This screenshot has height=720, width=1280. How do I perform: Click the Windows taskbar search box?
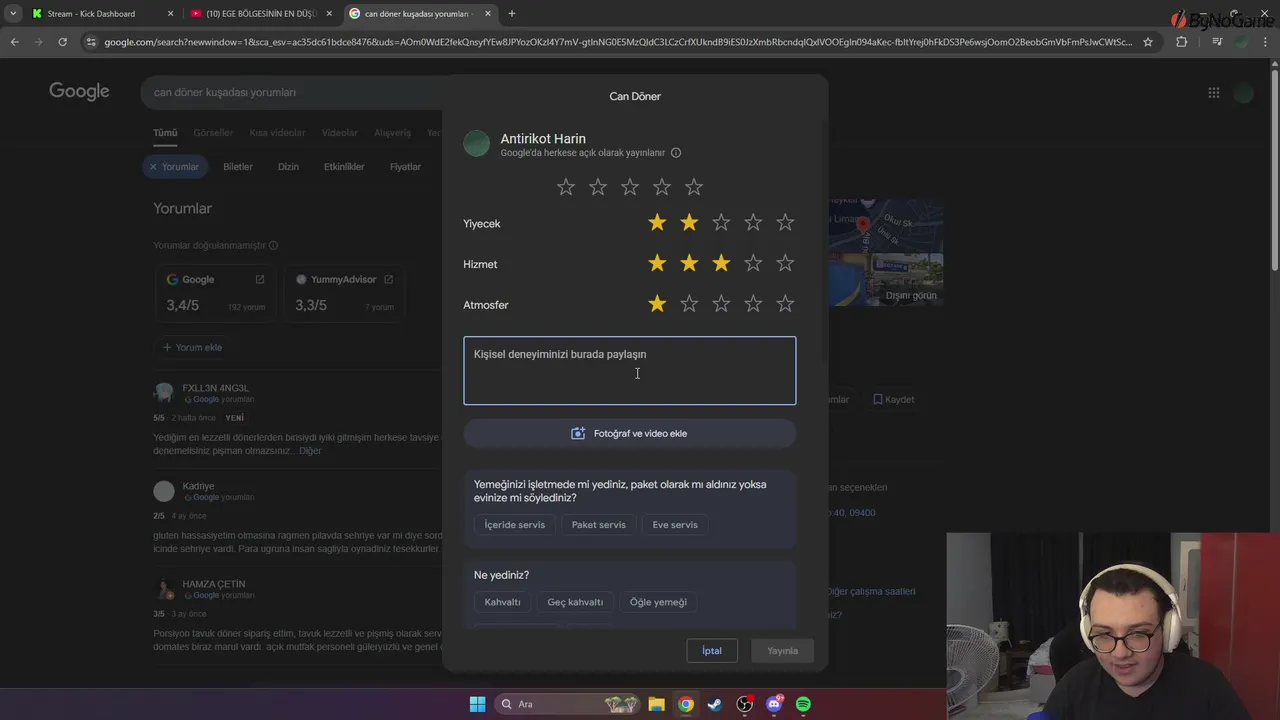click(567, 704)
